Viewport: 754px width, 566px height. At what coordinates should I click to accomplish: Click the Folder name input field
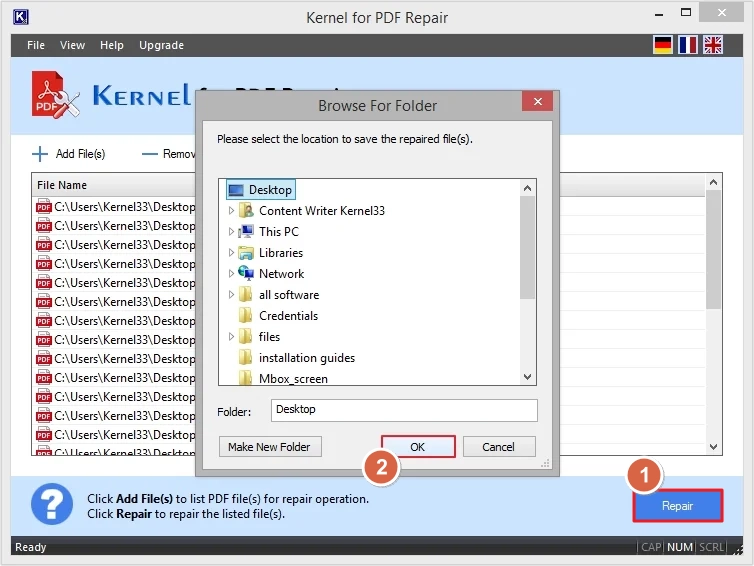404,410
